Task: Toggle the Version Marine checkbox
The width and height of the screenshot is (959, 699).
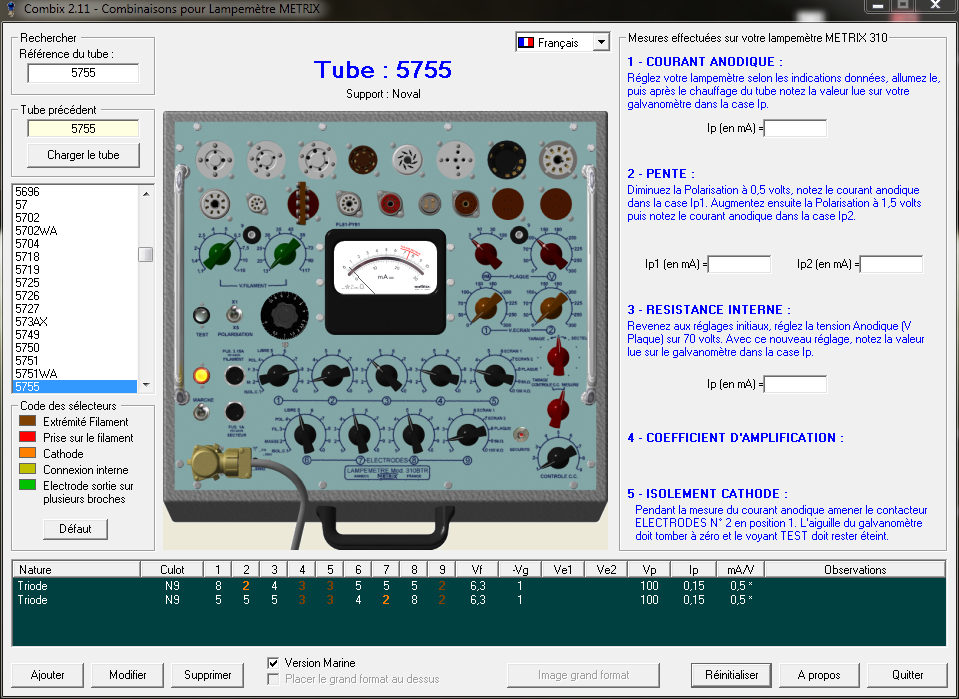Action: tap(273, 663)
